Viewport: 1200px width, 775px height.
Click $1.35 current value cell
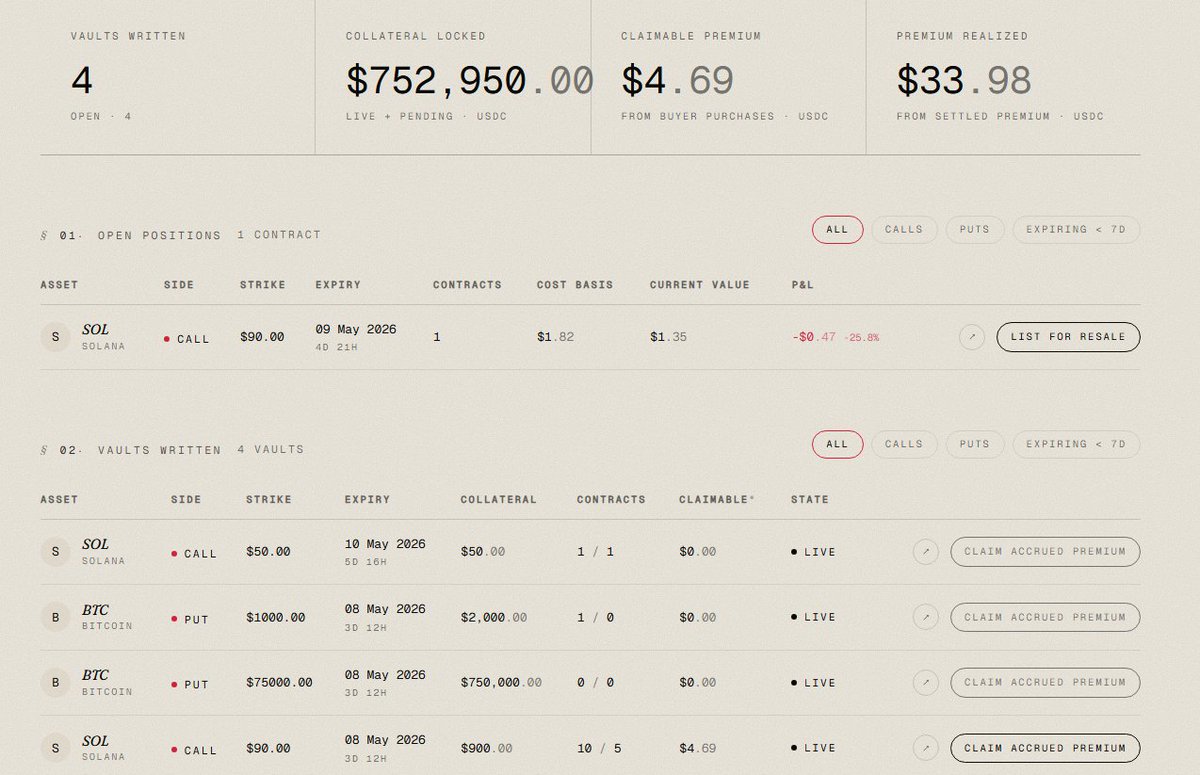668,337
